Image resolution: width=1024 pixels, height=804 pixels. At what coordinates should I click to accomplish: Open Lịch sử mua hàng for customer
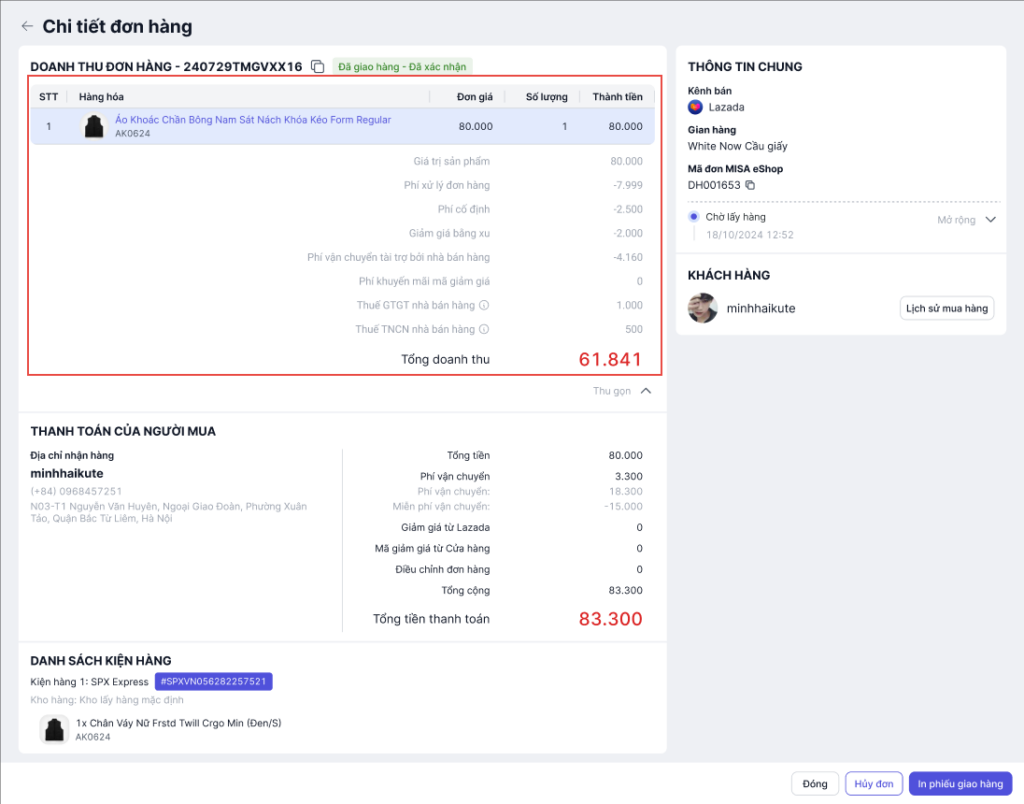[946, 308]
